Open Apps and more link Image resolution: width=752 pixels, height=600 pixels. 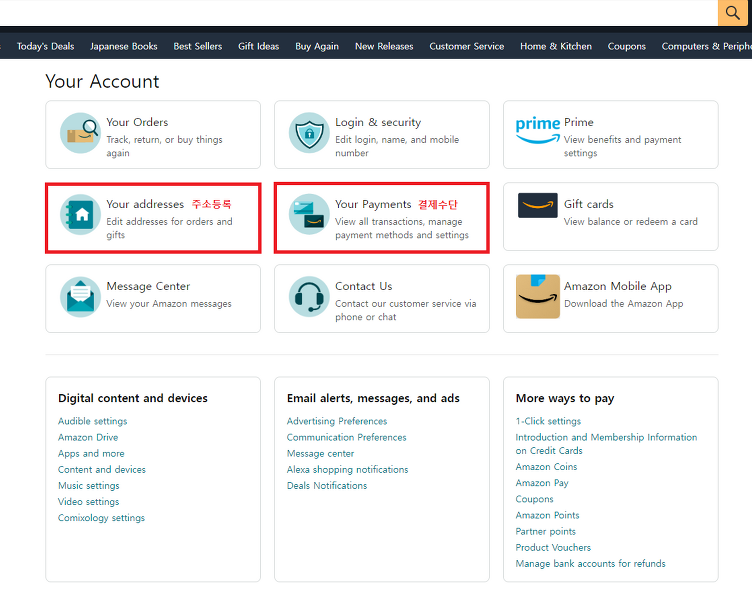click(91, 454)
